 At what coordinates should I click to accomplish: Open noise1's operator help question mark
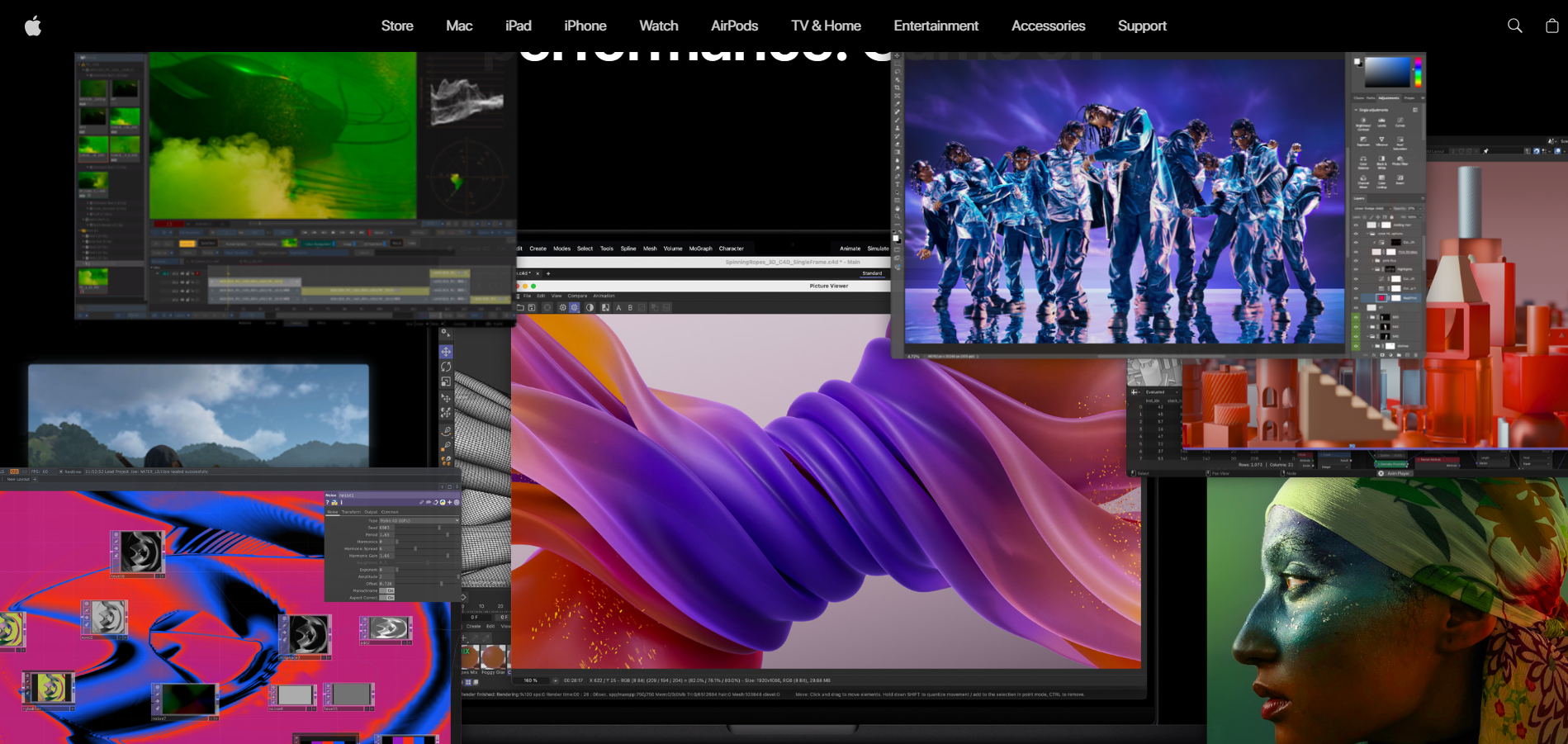(327, 502)
